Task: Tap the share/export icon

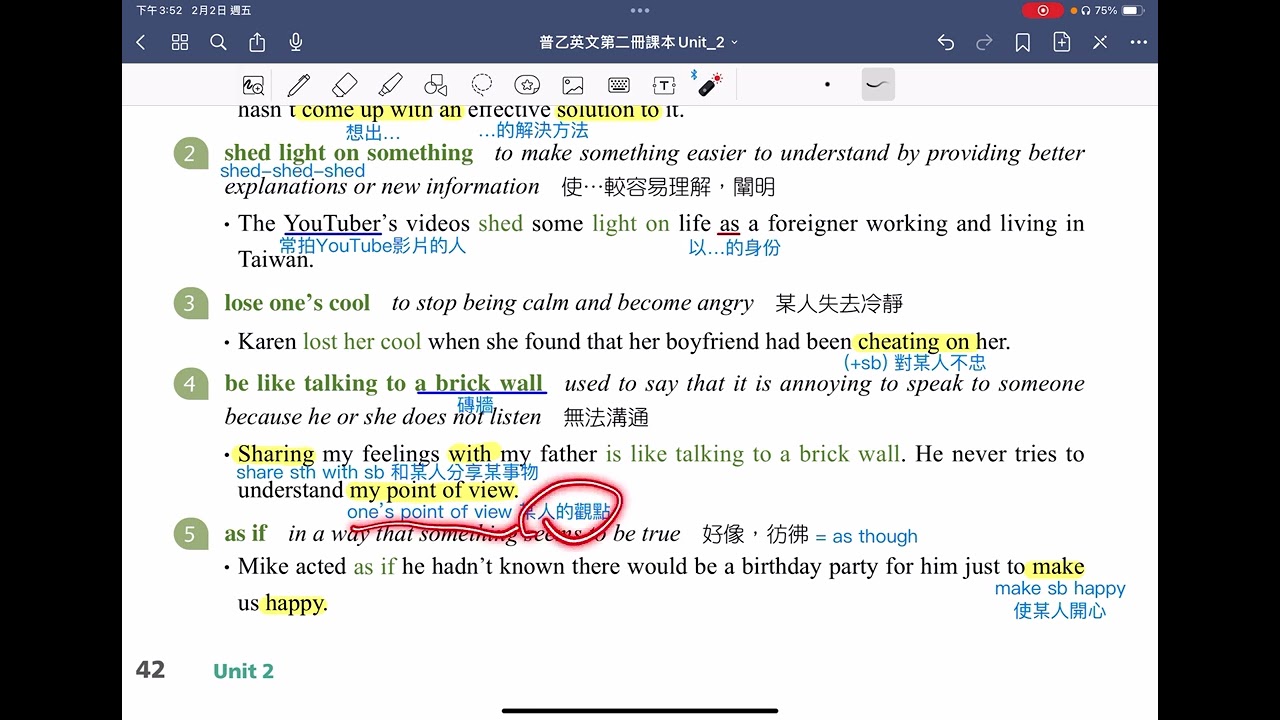Action: pos(257,42)
